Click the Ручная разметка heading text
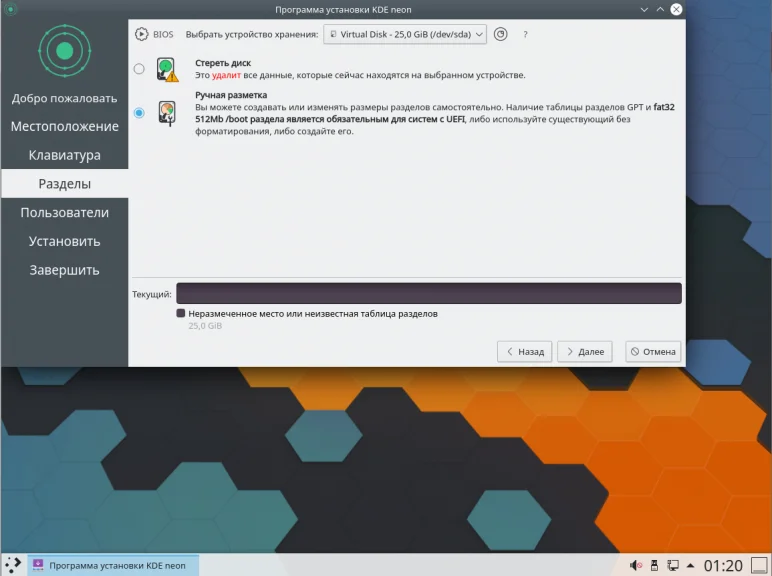The width and height of the screenshot is (772, 576). click(x=231, y=95)
